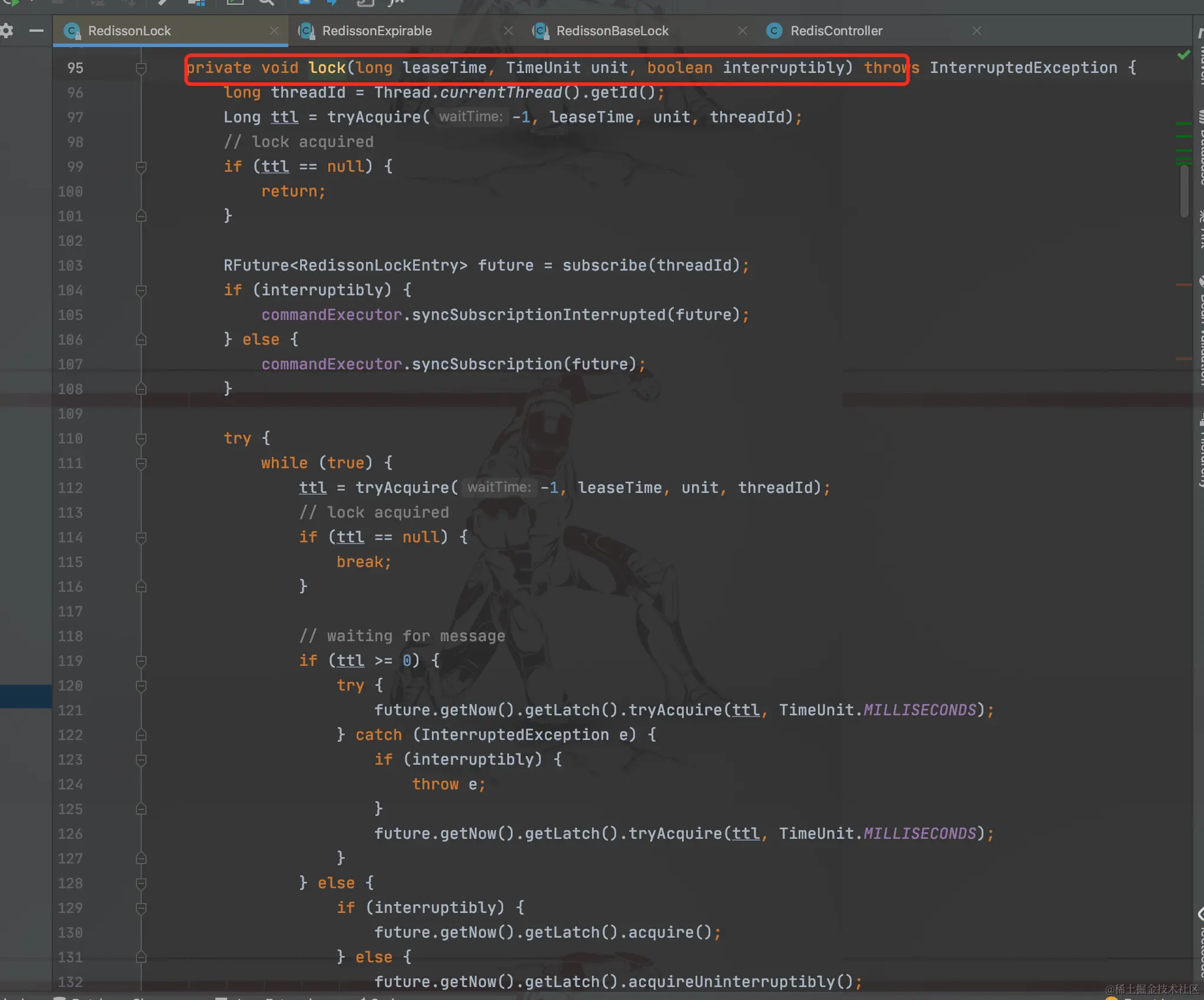Close the RedissonBaseLock tab

(743, 31)
